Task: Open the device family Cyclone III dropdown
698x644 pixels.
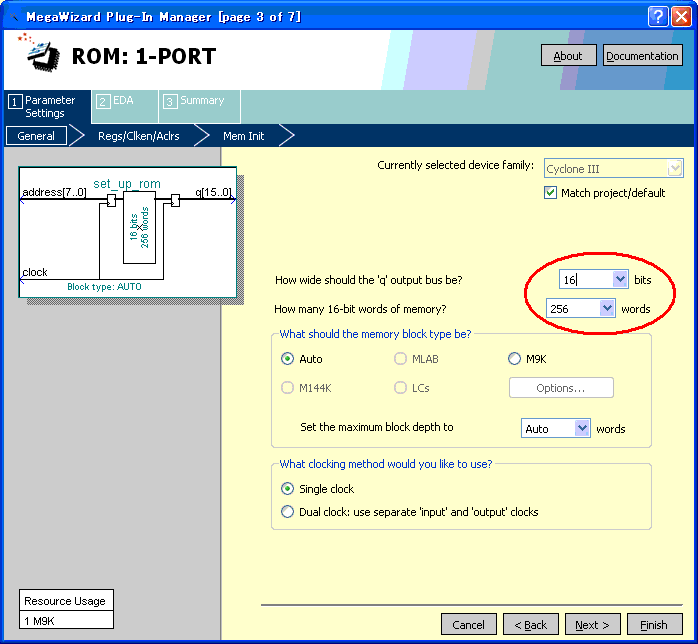Action: pyautogui.click(x=613, y=169)
